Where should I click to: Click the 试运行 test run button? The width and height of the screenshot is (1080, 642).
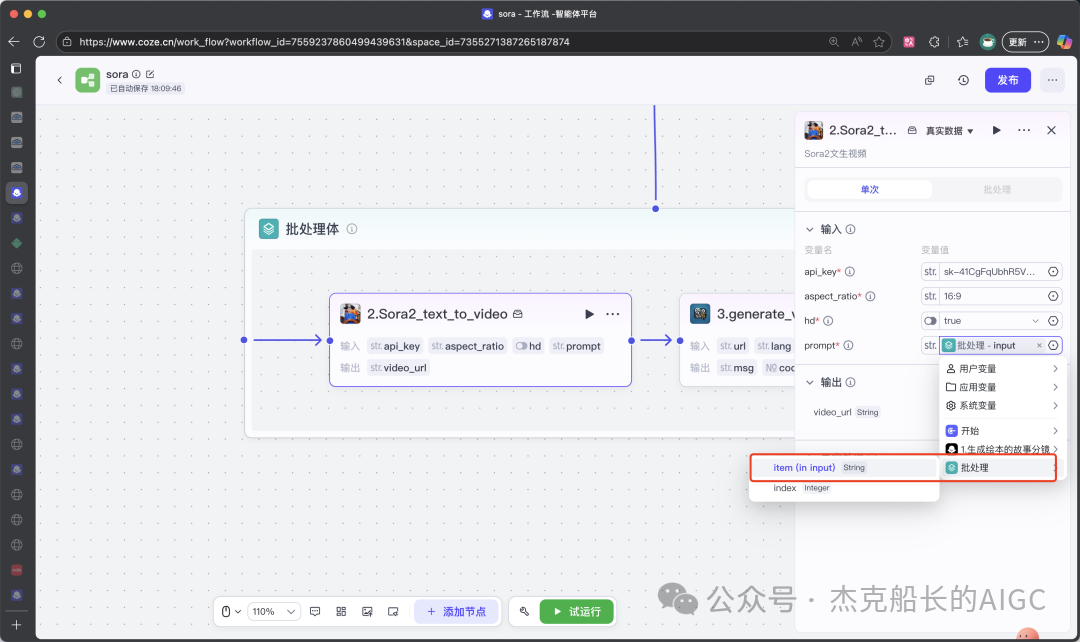pyautogui.click(x=577, y=611)
